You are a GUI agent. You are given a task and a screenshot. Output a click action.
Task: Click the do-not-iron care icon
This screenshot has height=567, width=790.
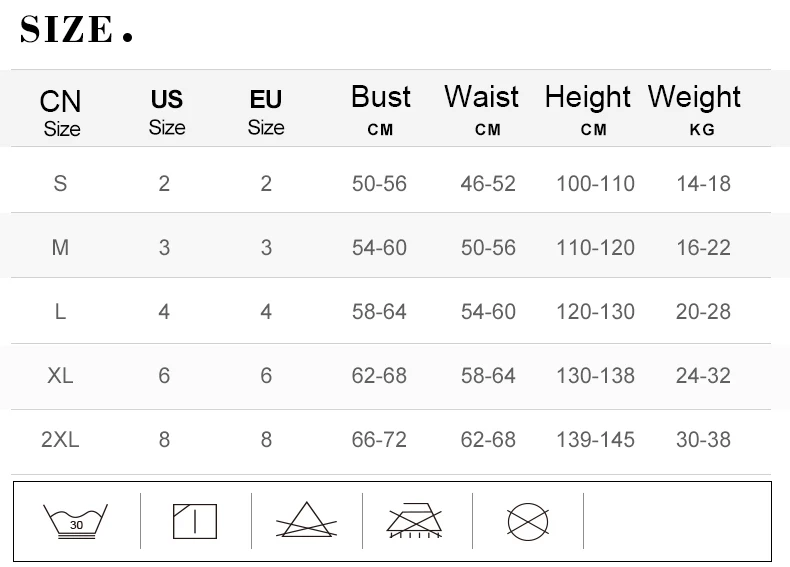415,521
